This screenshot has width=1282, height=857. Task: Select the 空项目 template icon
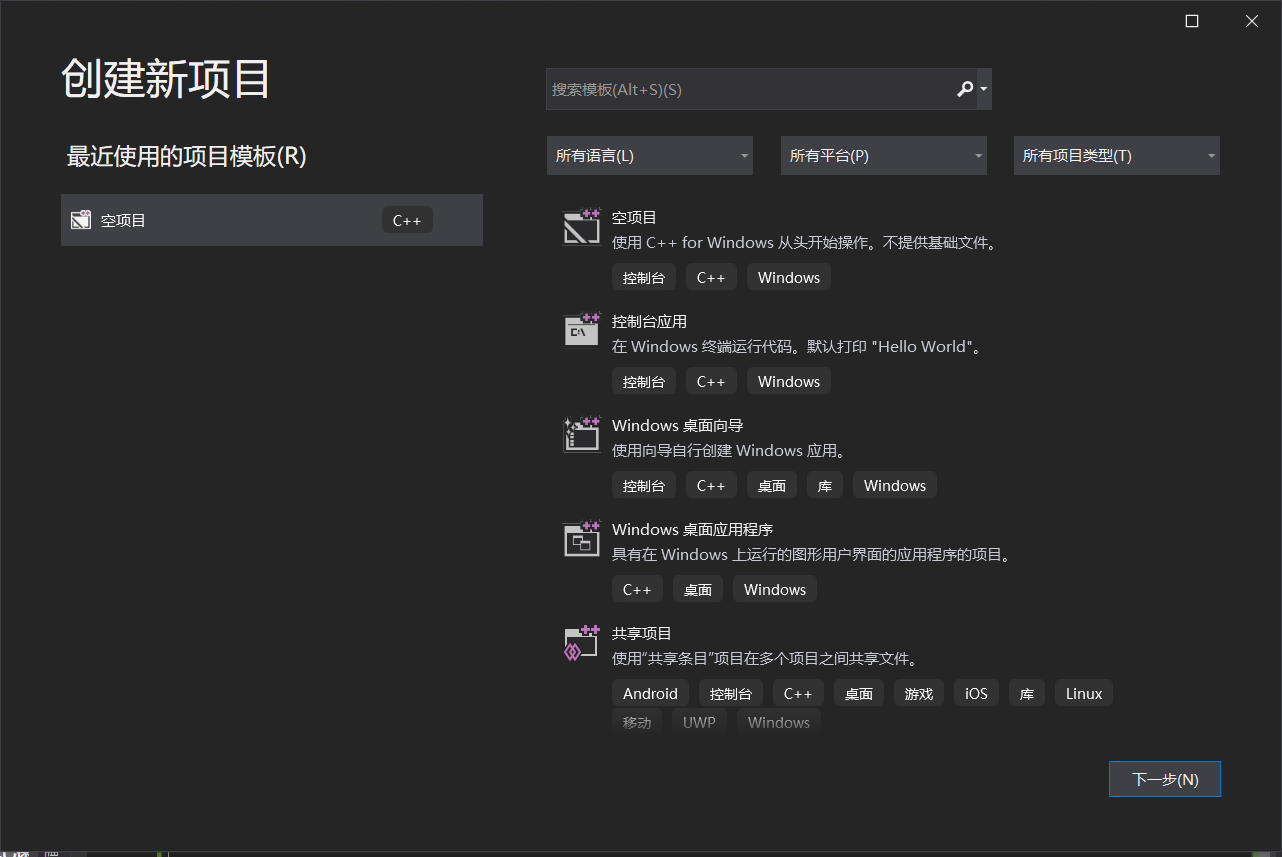(581, 226)
